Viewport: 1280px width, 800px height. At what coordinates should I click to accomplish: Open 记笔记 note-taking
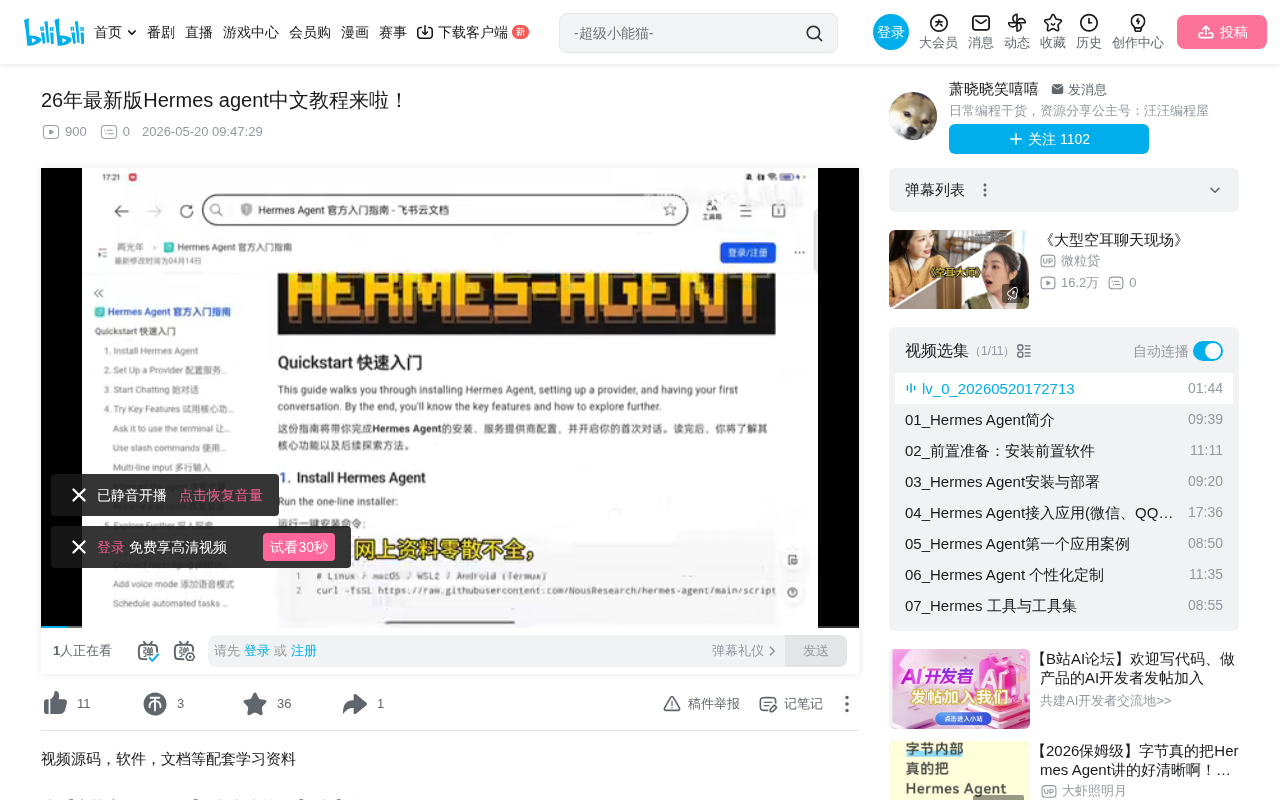click(x=791, y=704)
